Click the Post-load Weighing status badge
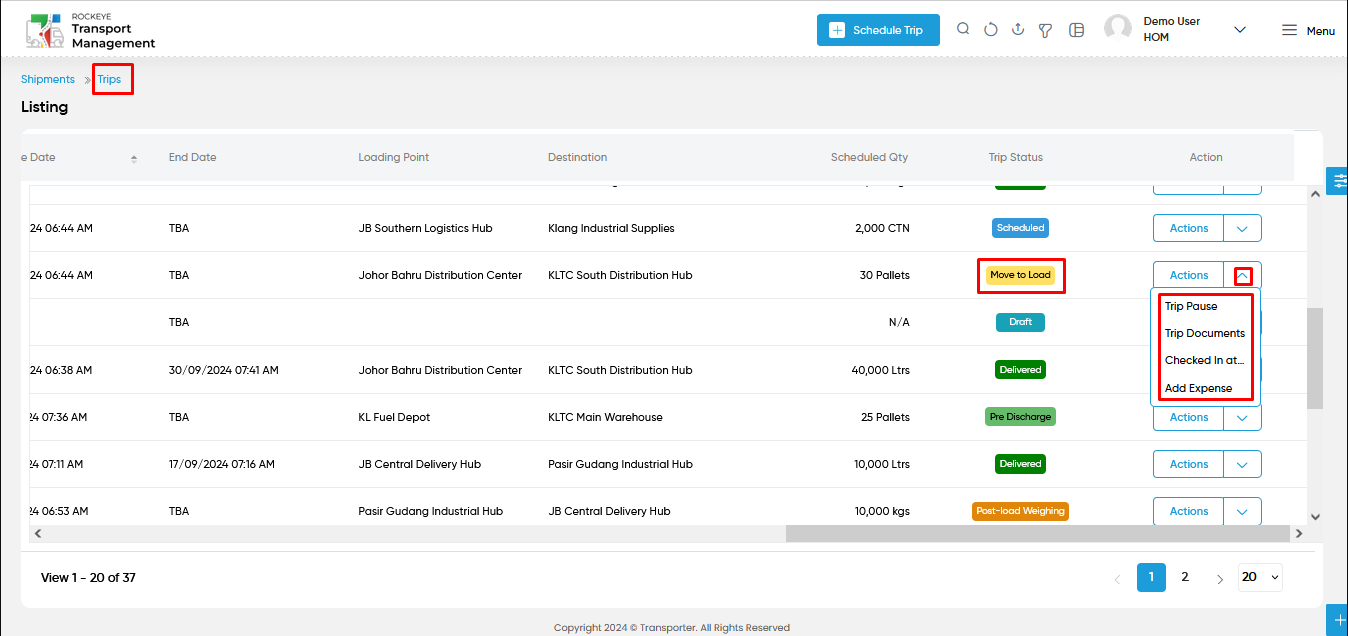Viewport: 1348px width, 636px height. pyautogui.click(x=1020, y=511)
